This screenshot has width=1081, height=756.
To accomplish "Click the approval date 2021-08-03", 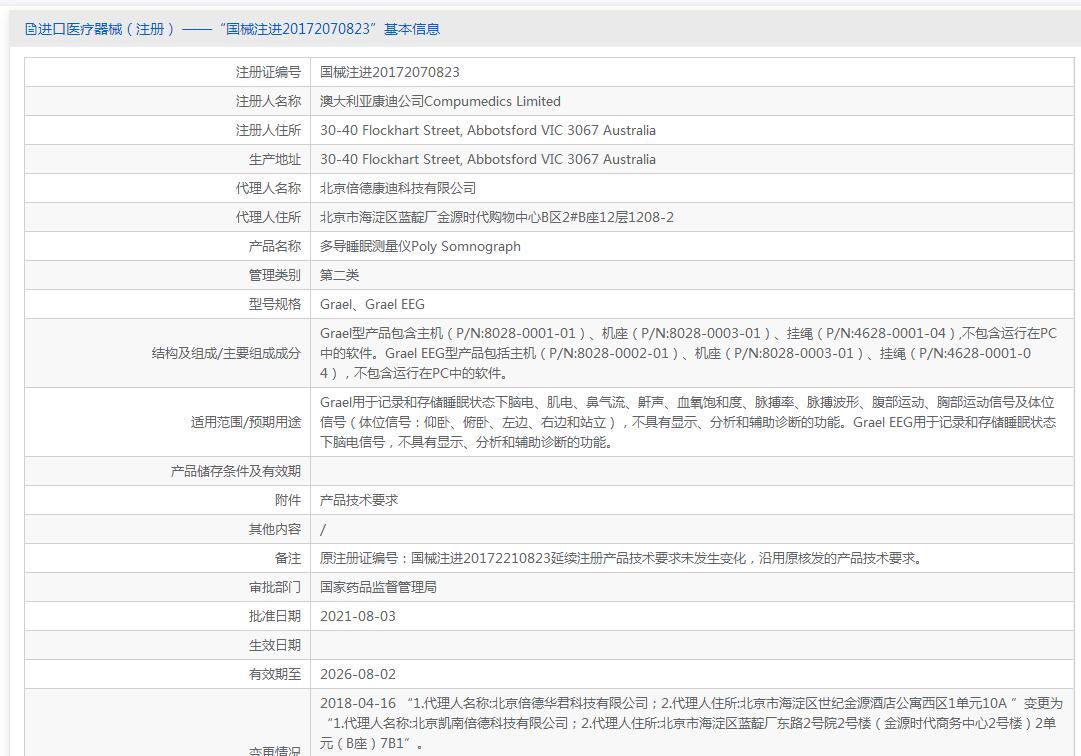I will coord(358,616).
